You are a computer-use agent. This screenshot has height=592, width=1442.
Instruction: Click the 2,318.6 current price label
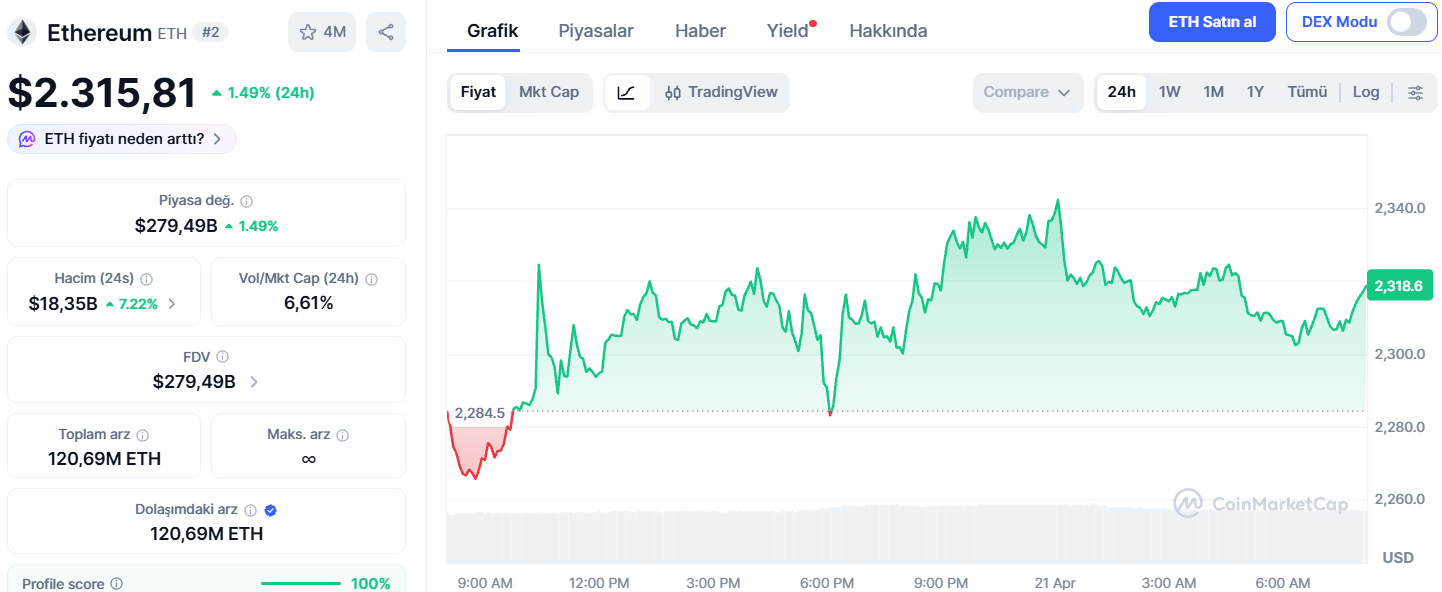1398,286
